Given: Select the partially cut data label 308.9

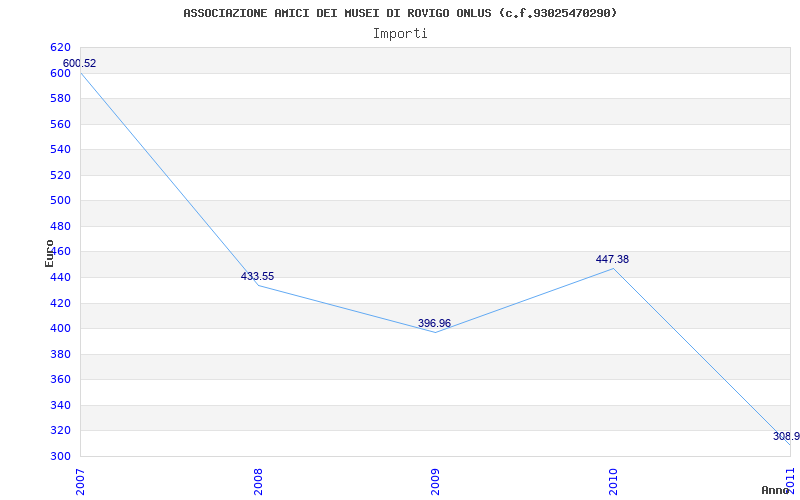Looking at the screenshot, I should tap(786, 437).
